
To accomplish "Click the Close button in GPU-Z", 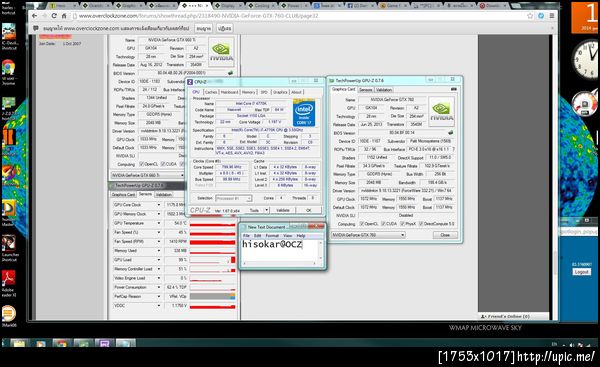I will (x=445, y=235).
